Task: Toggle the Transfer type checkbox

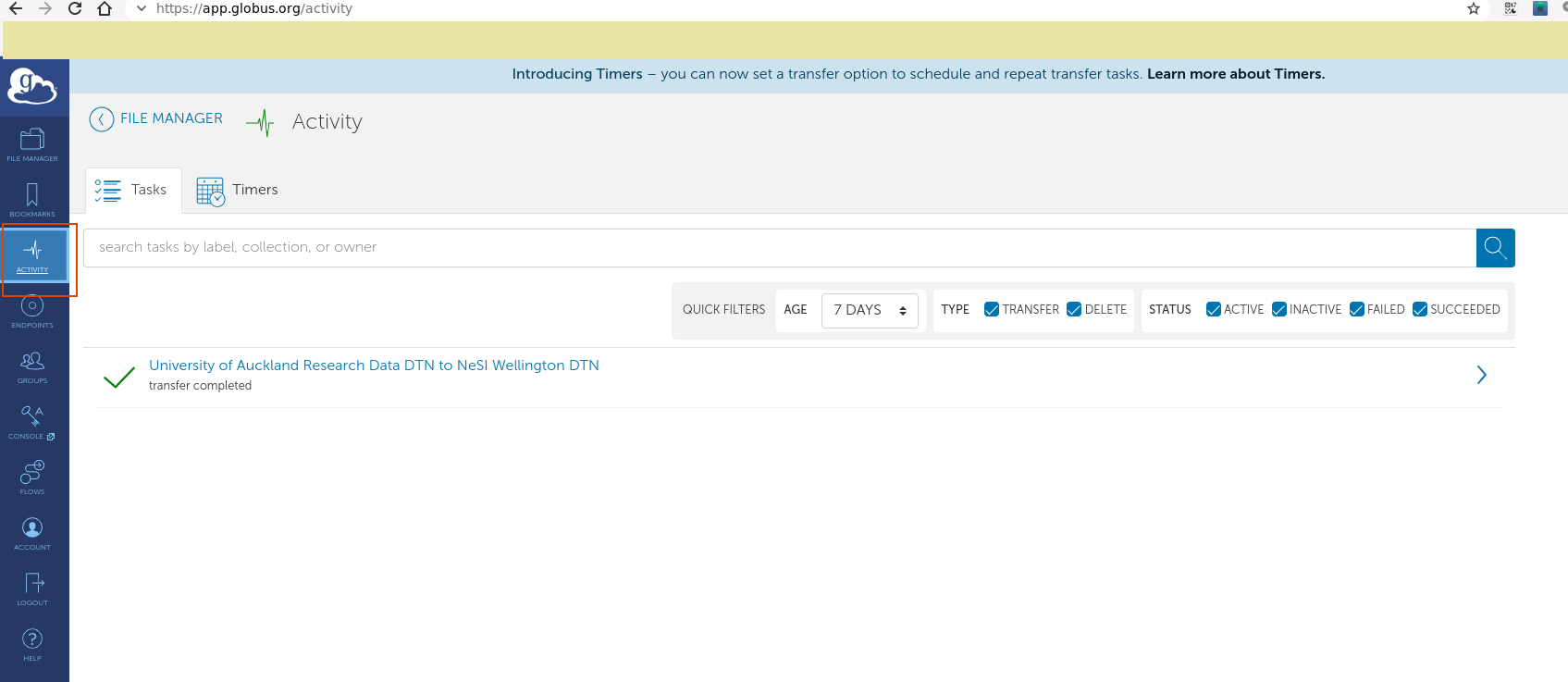Action: click(x=991, y=309)
